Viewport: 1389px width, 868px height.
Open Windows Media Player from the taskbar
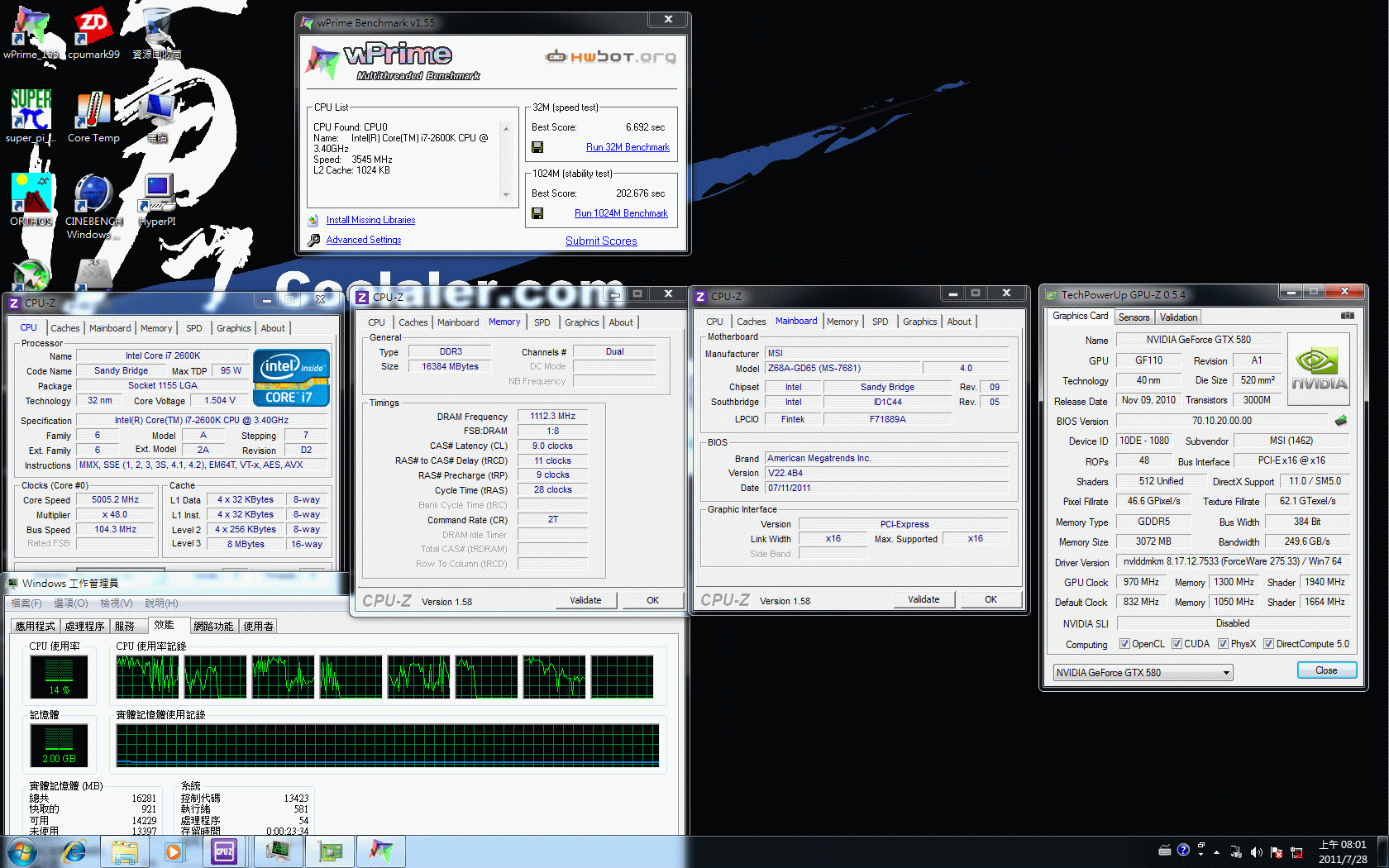click(x=174, y=851)
